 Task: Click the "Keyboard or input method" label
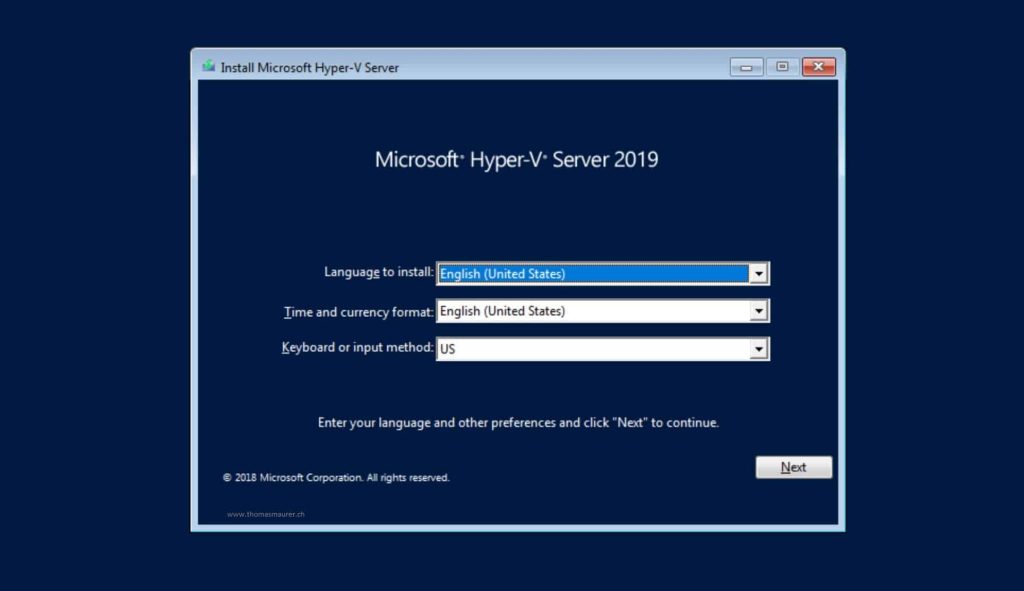tap(356, 348)
